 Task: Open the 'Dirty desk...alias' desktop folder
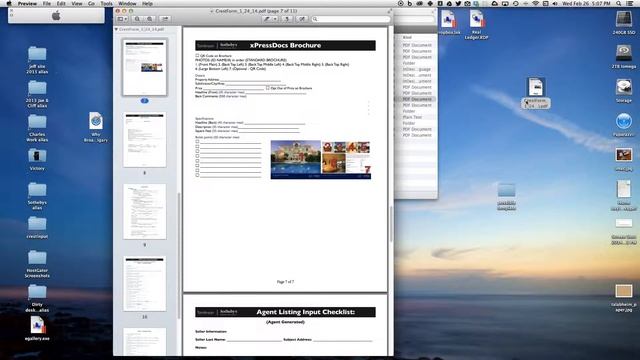point(37,298)
